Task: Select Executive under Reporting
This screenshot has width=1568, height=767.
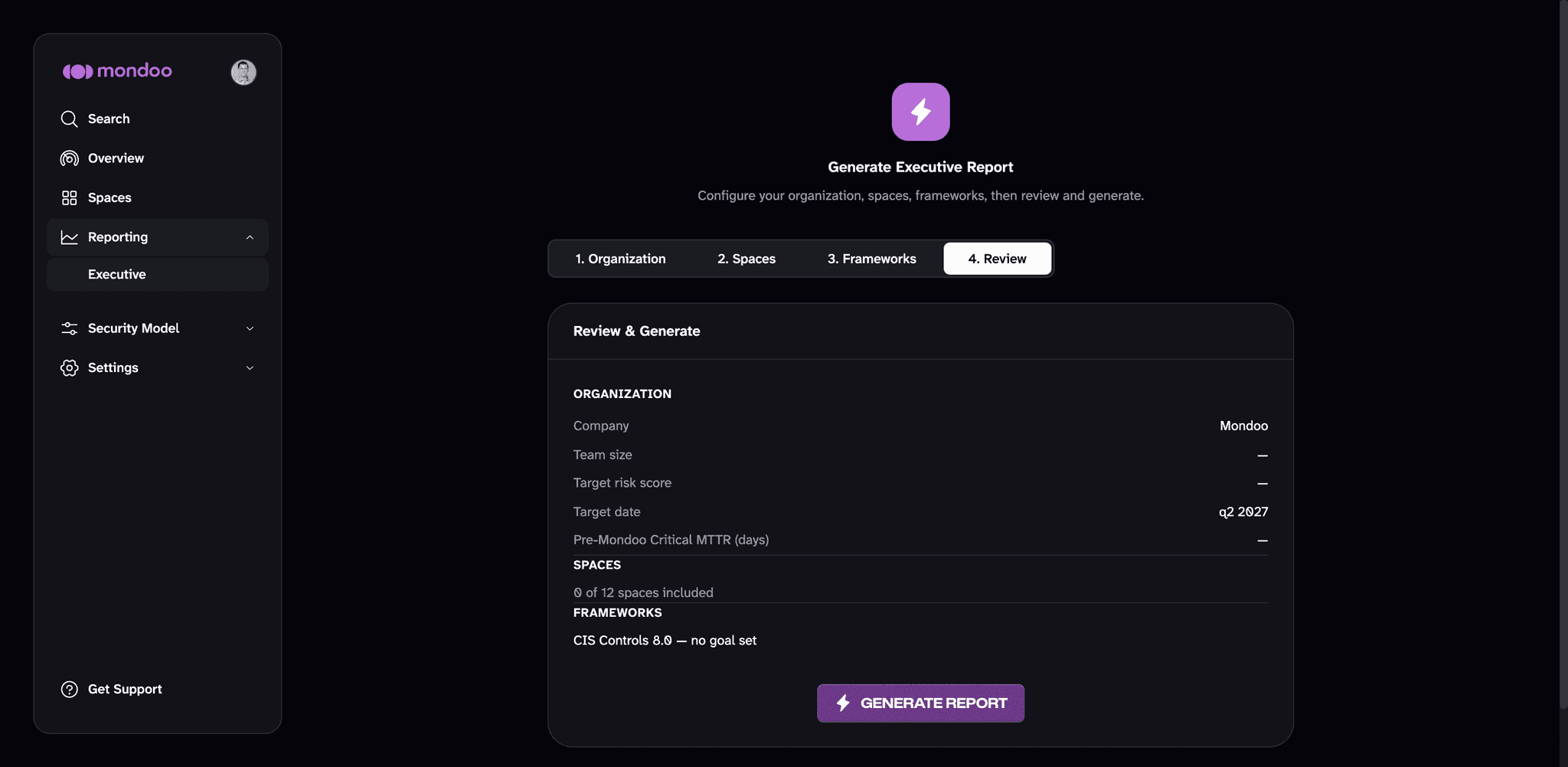Action: click(157, 275)
